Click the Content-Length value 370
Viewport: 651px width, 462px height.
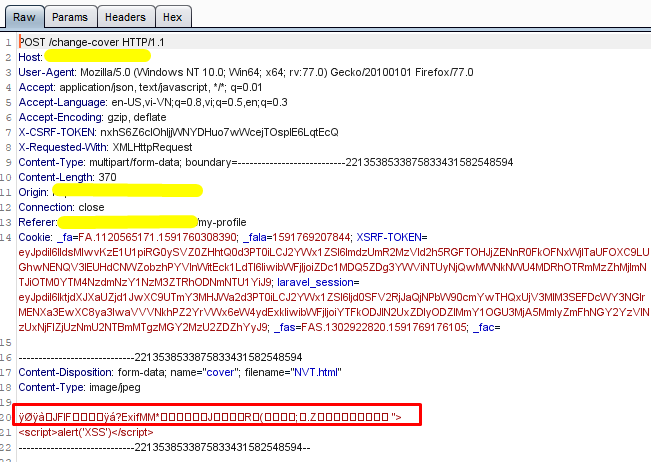107,177
